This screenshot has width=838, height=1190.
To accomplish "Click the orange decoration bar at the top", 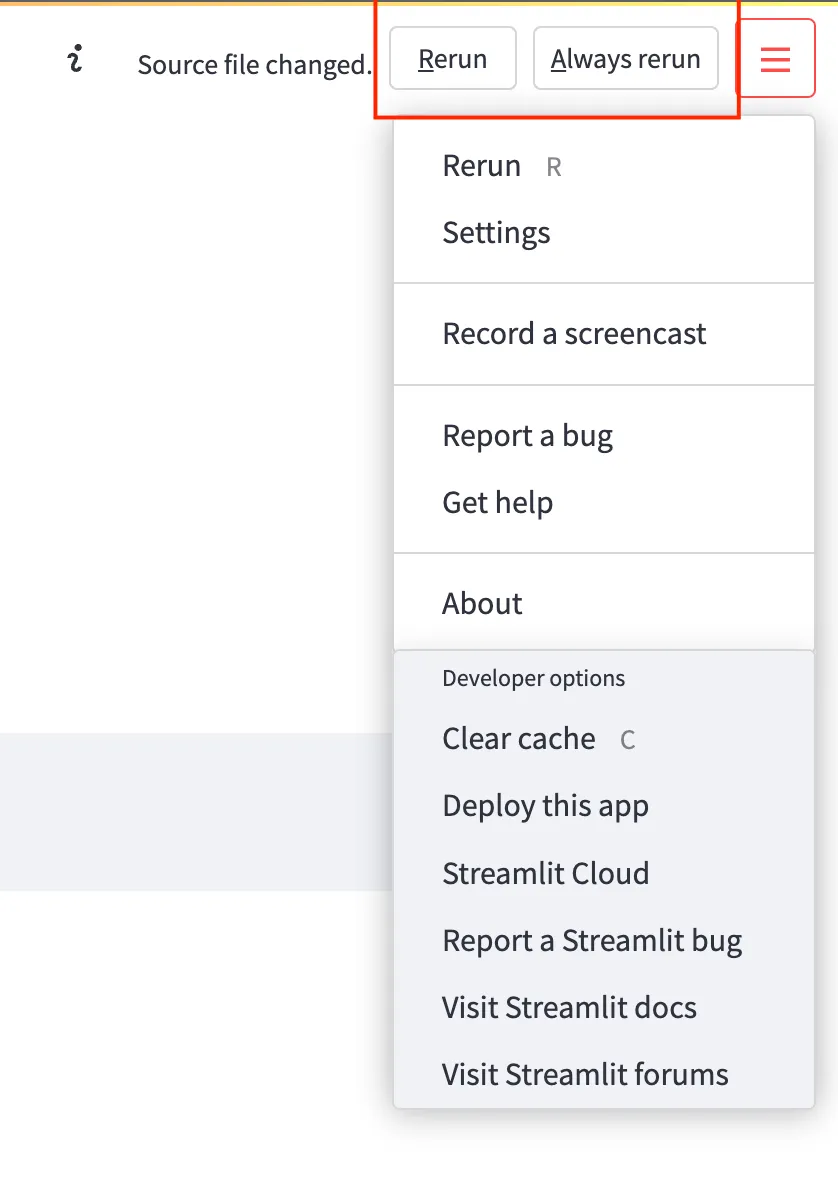I will point(419,3).
